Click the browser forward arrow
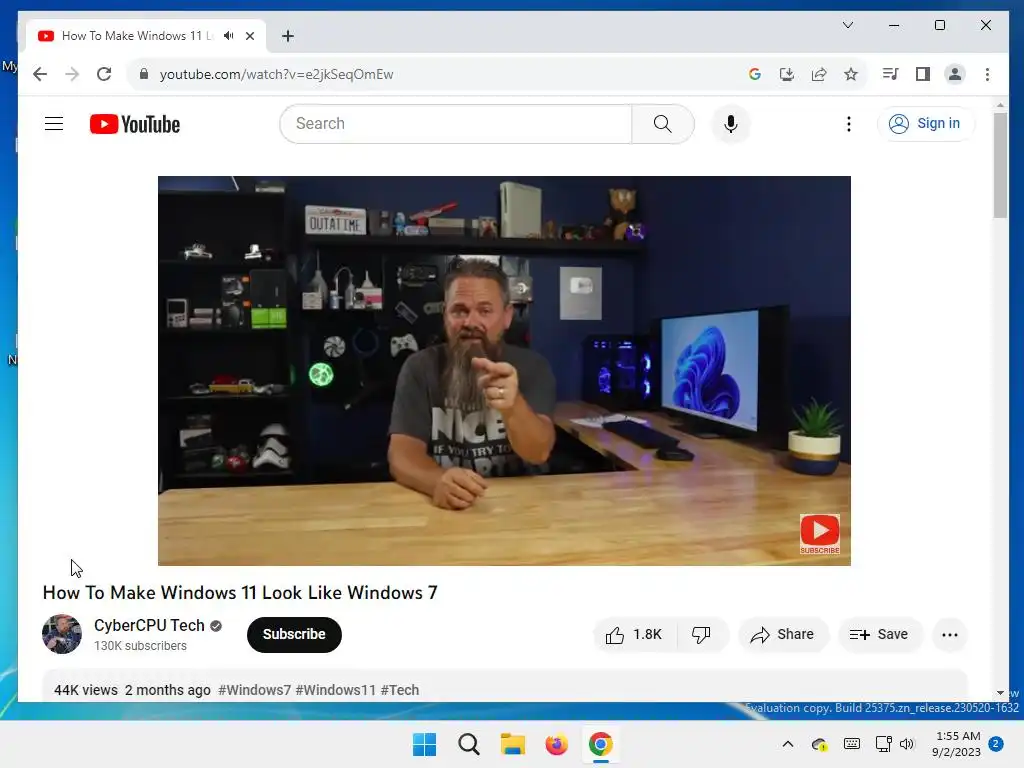The image size is (1024, 768). click(x=72, y=74)
